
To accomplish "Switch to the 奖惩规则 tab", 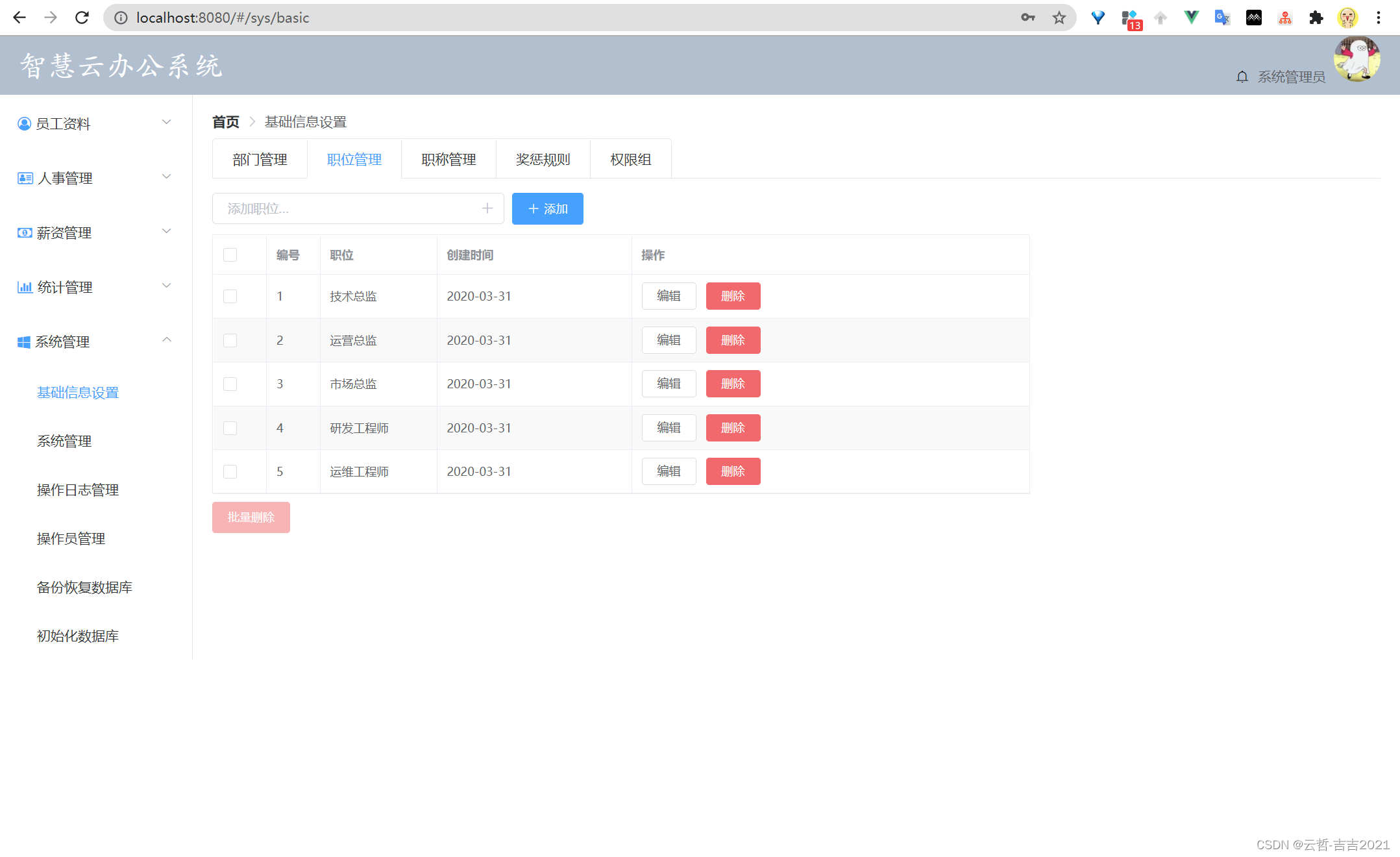I will [x=543, y=160].
